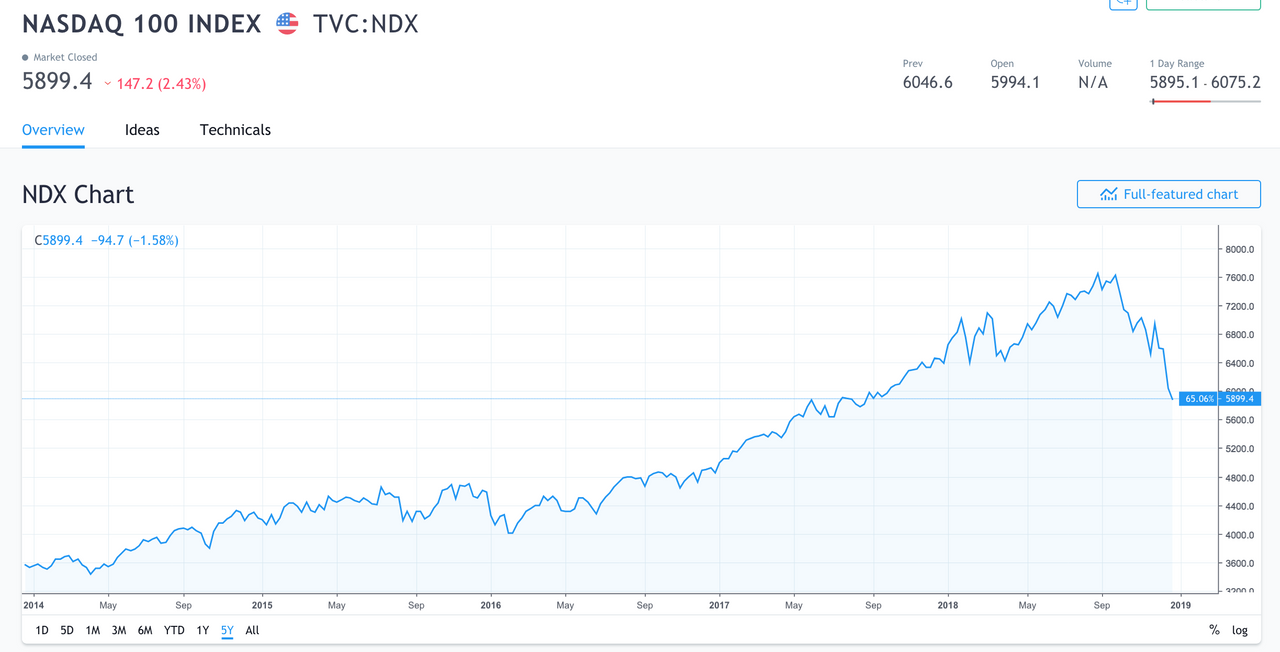Click the red down arrow beside 147.2
The width and height of the screenshot is (1280, 652).
[x=108, y=84]
